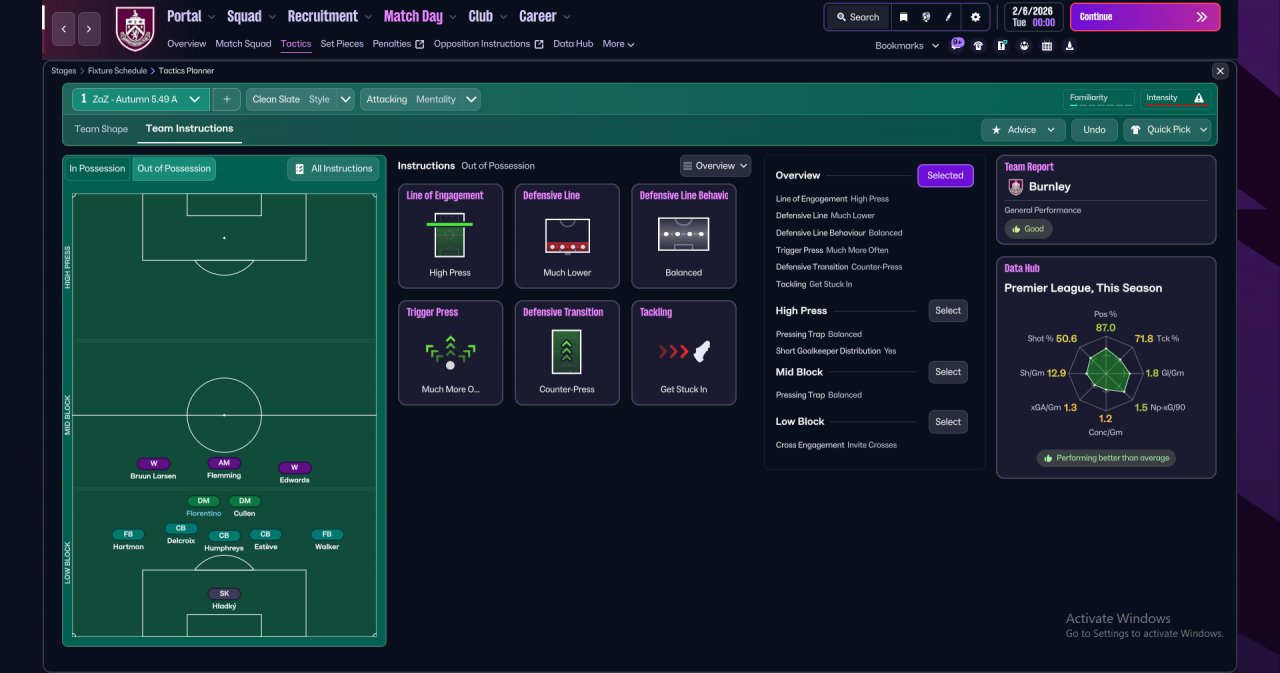Click the Continue button

pyautogui.click(x=1145, y=17)
